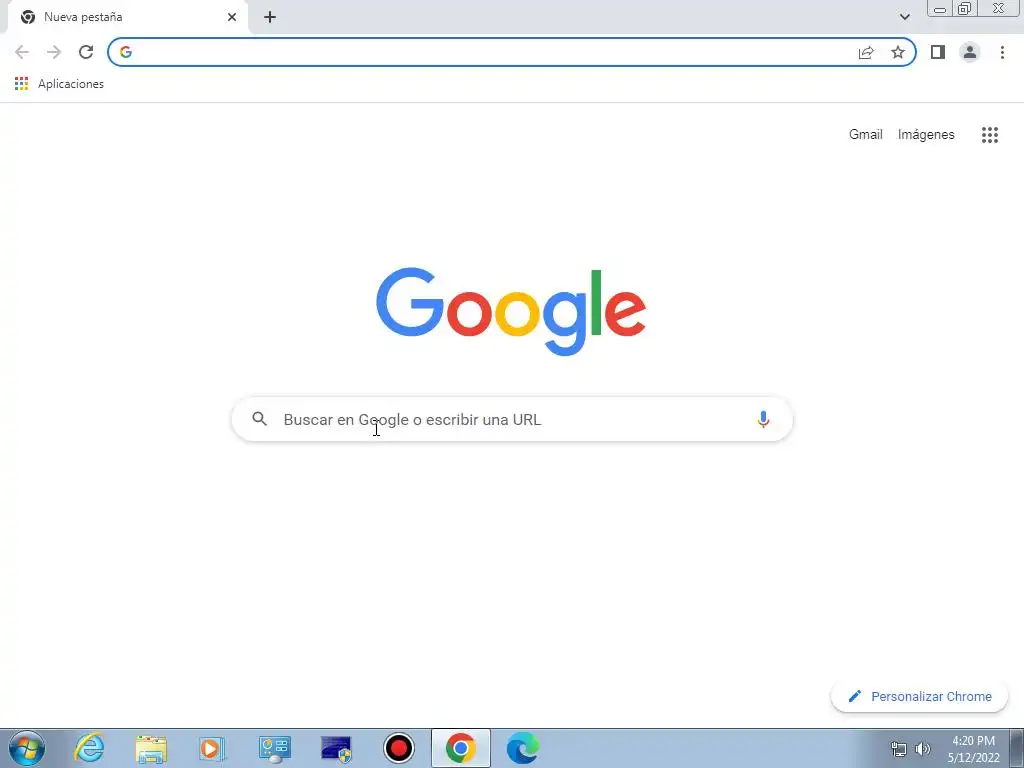Open the Chrome three-dot menu
This screenshot has width=1024, height=768.
[x=1002, y=52]
